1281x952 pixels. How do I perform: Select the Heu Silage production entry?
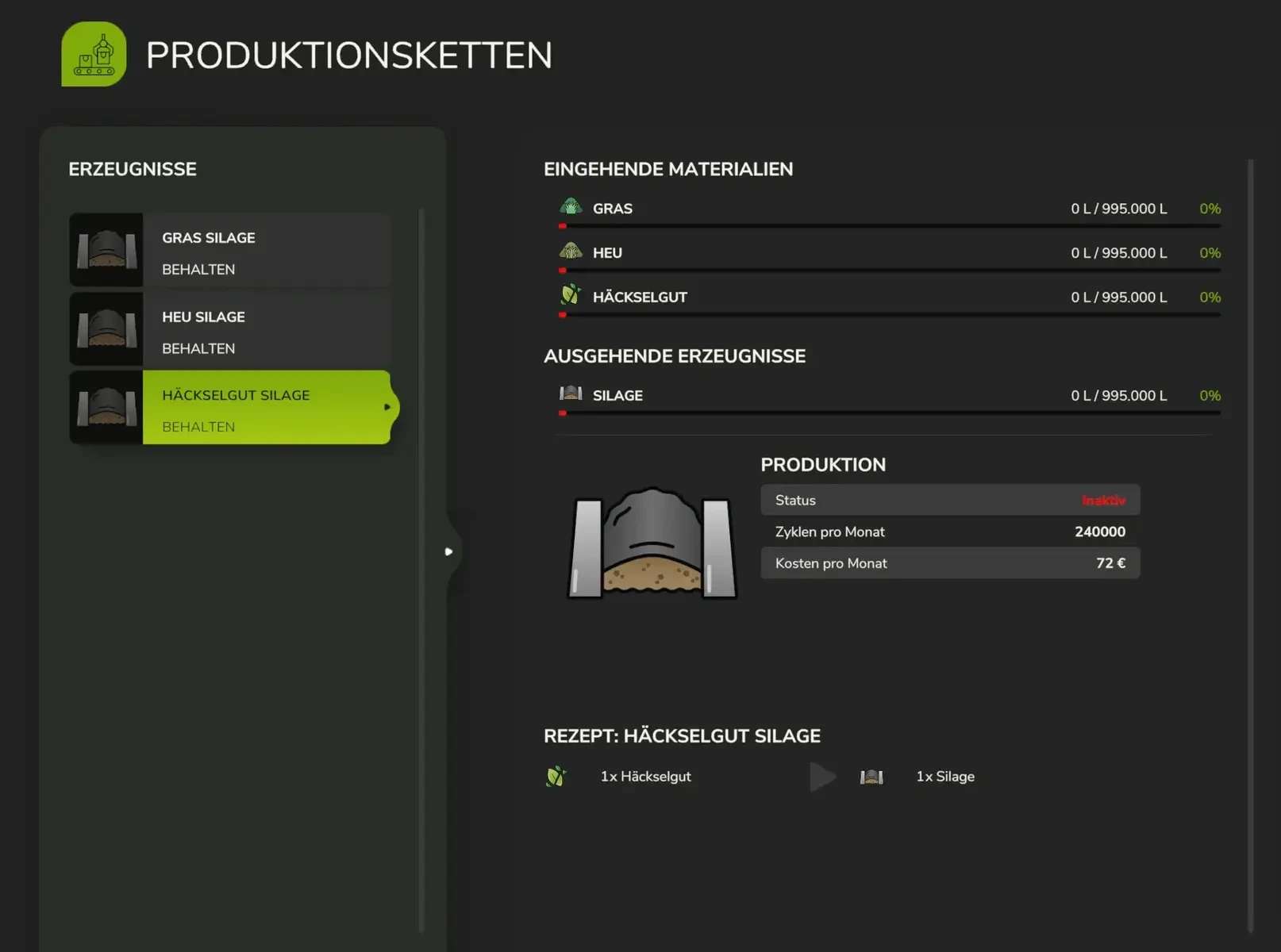pyautogui.click(x=267, y=328)
